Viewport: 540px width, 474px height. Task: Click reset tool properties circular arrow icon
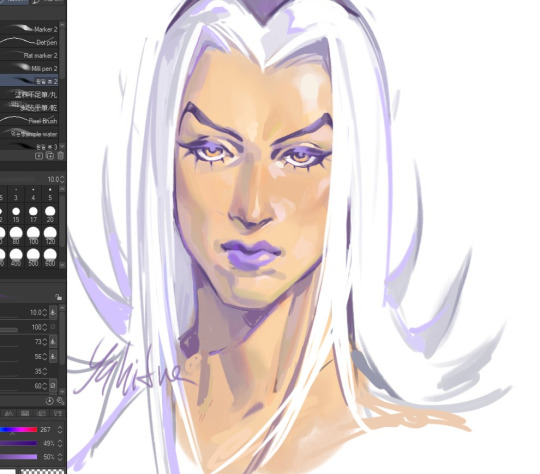tap(50, 401)
